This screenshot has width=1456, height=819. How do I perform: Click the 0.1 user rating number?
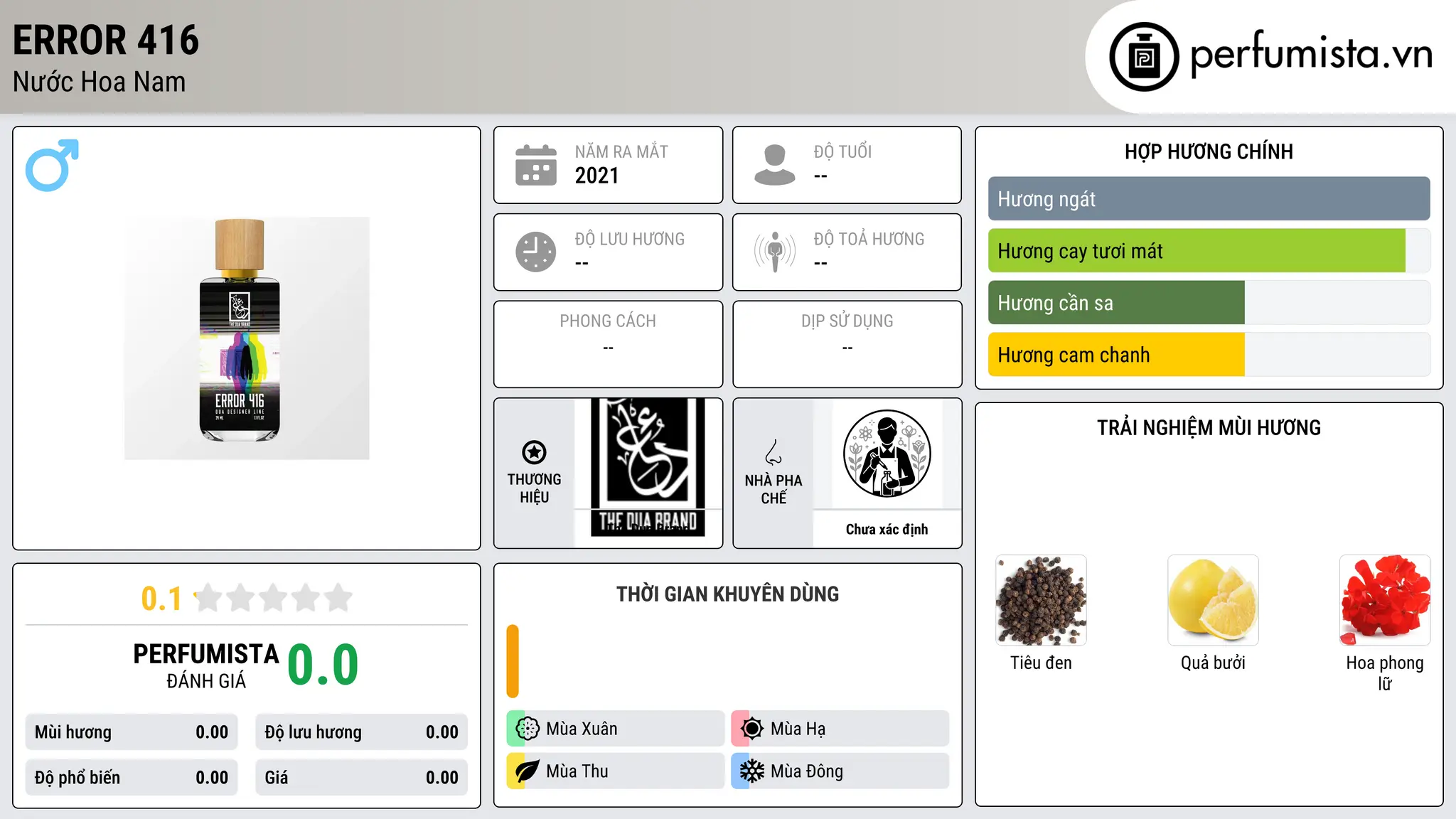[161, 599]
